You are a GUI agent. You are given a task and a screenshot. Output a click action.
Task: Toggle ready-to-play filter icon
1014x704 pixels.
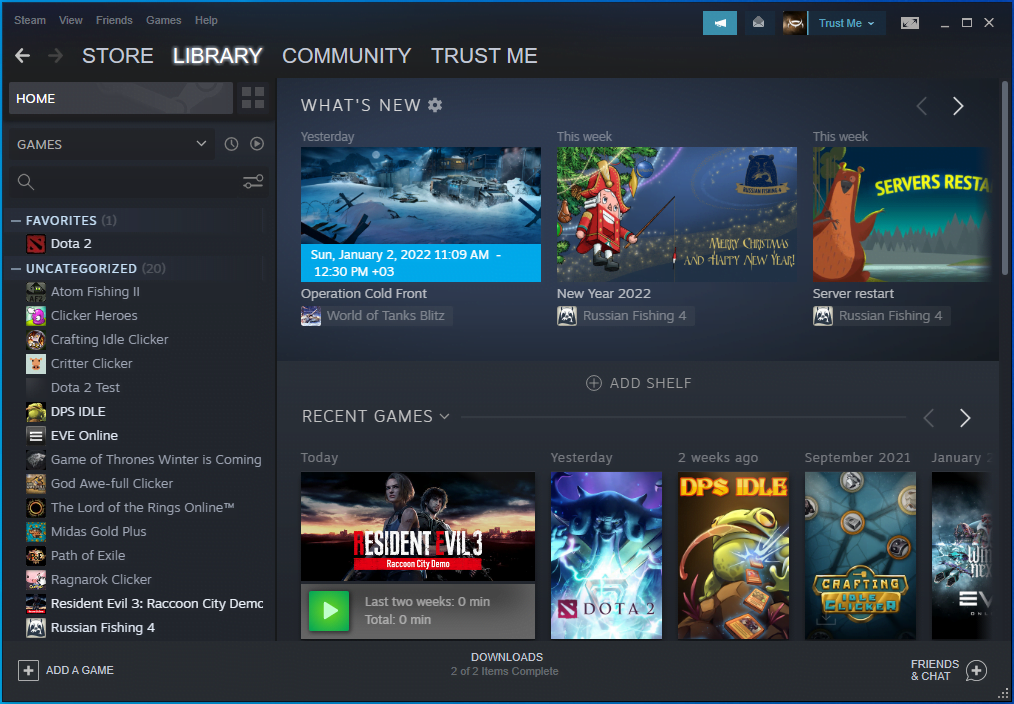(257, 144)
